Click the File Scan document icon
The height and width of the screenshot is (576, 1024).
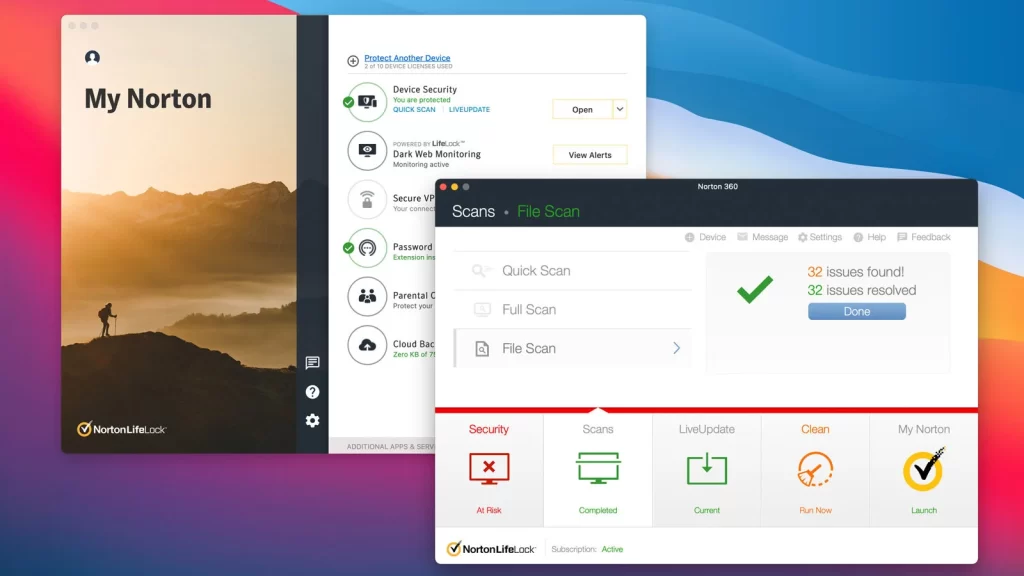(482, 349)
